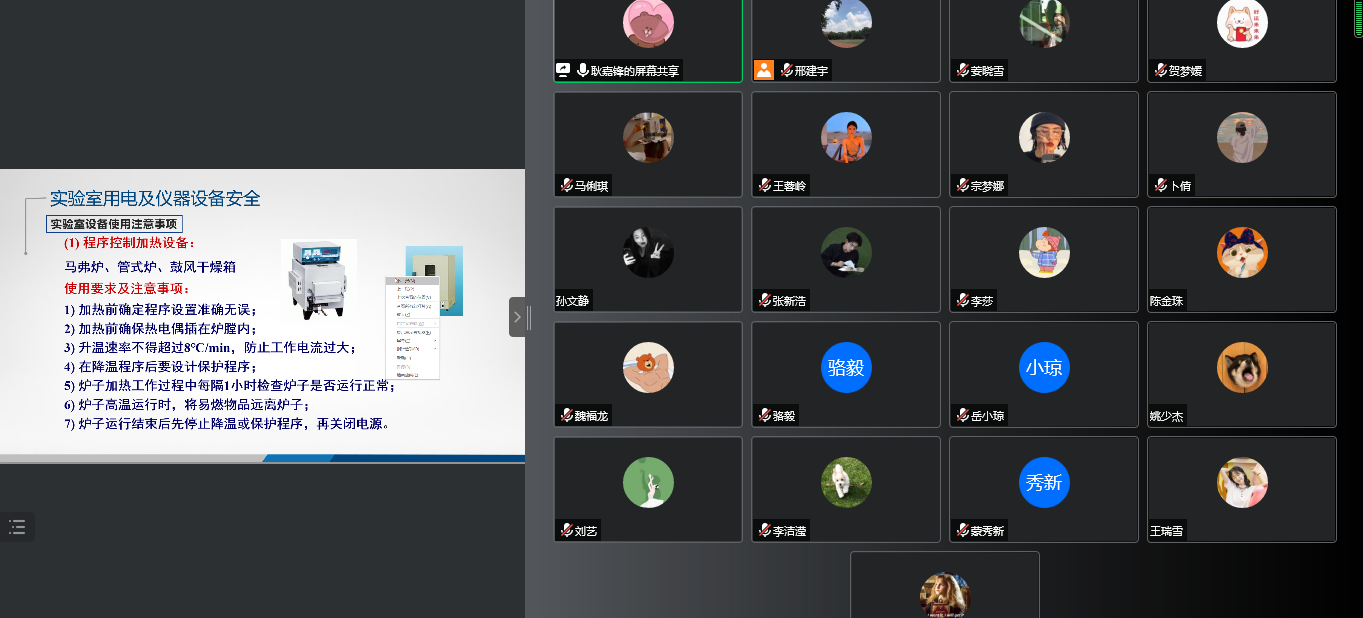
Task: Toggle the muted microphone icon for 姜晓雪
Action: point(962,71)
